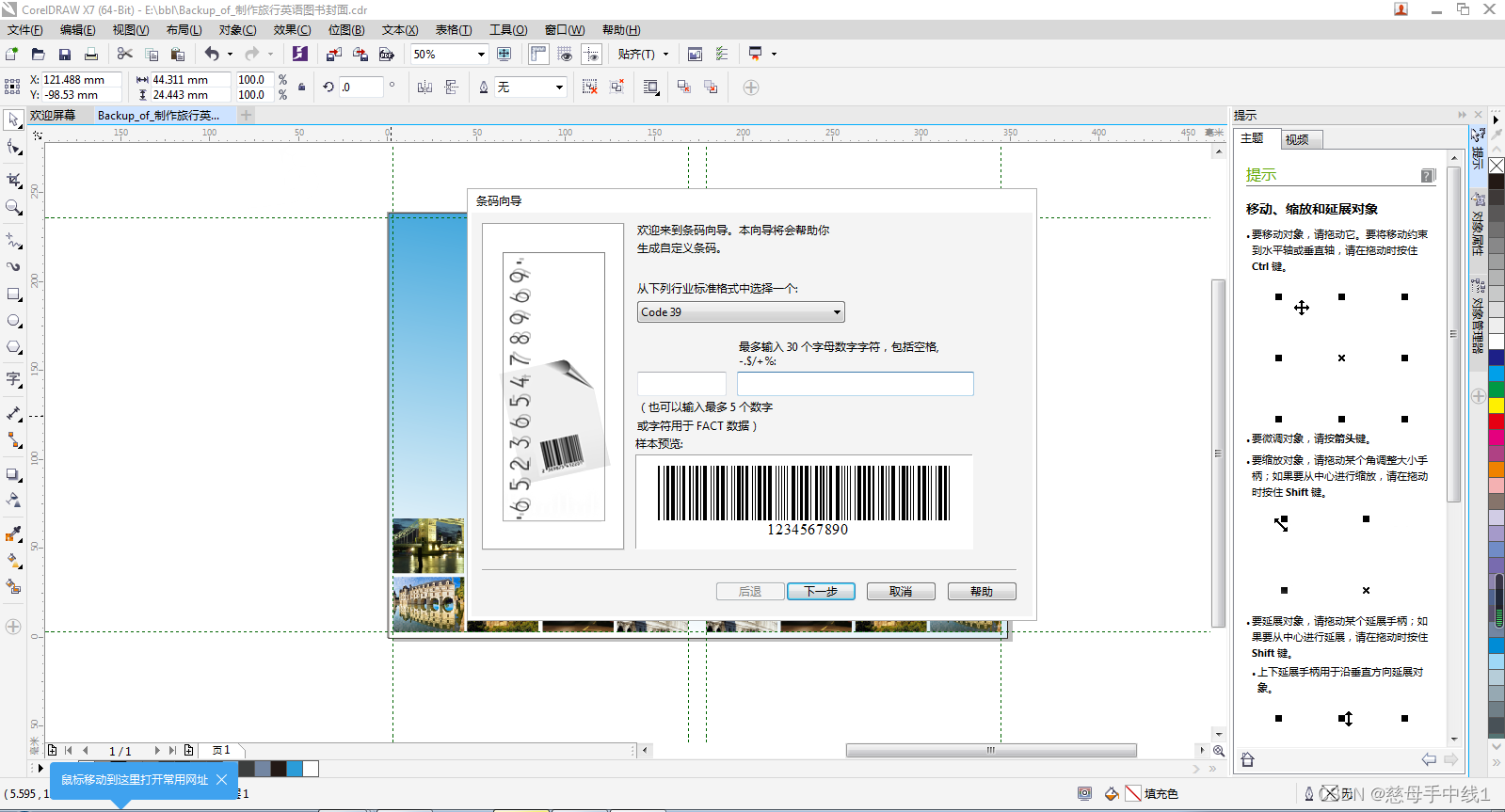Select the Transparency tool
1505x812 pixels.
[x=13, y=500]
